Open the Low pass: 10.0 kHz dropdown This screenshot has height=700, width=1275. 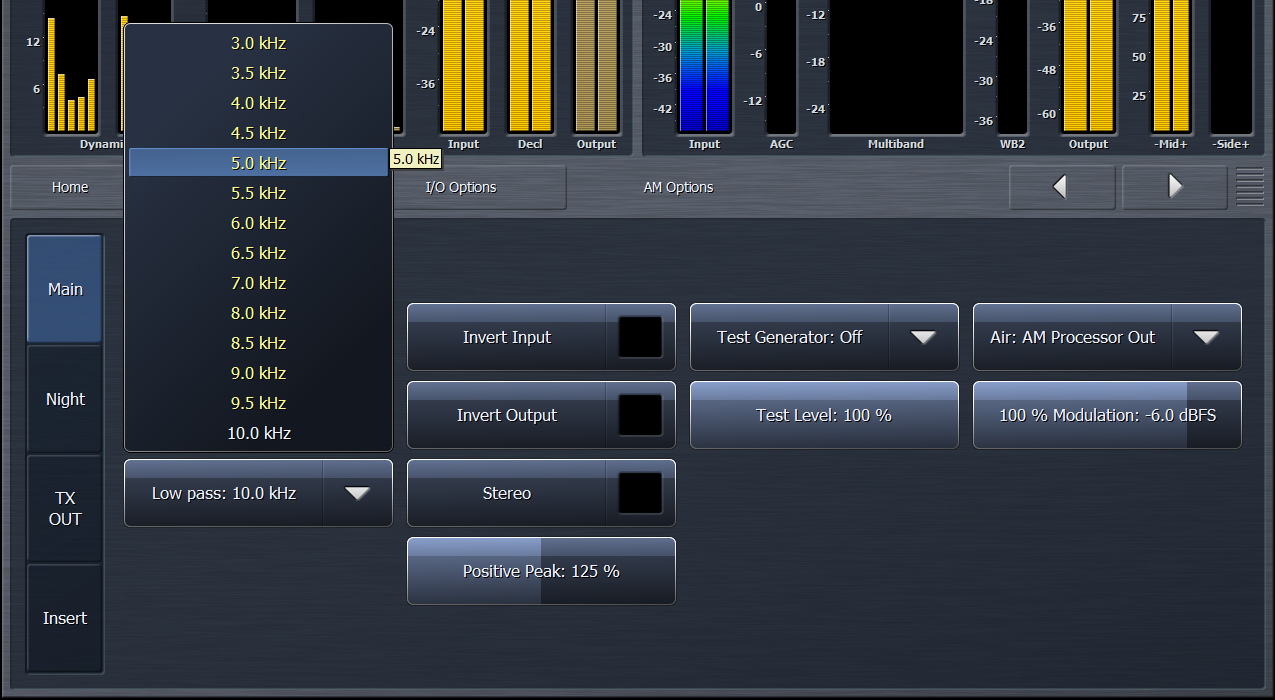[x=258, y=493]
